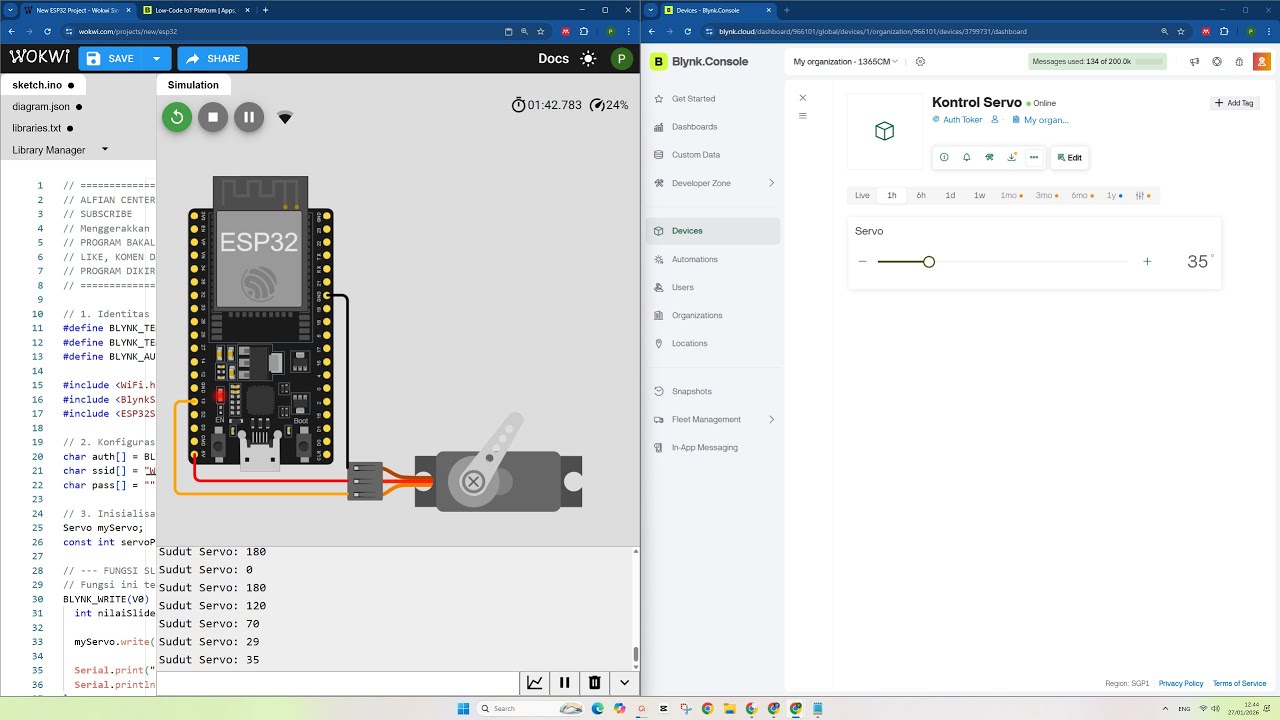Open Automations in Blynk sidebar
1280x720 pixels.
click(695, 259)
